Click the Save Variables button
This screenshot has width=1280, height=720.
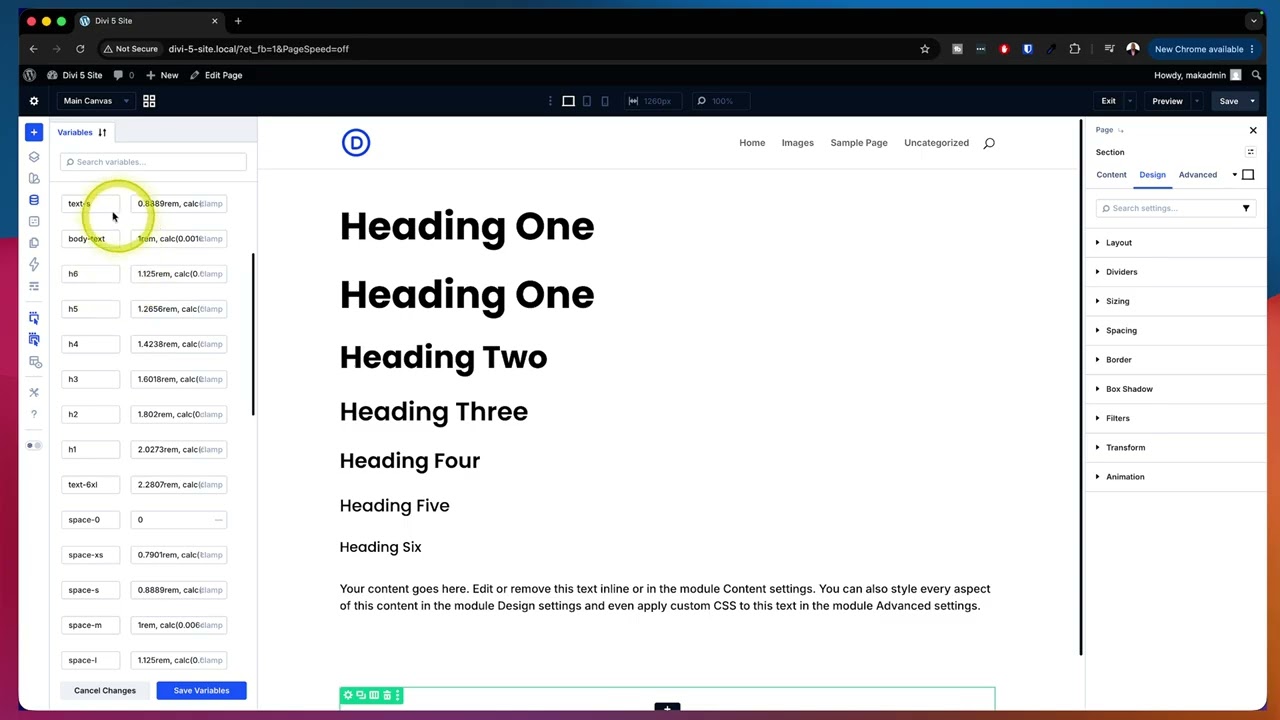point(201,691)
